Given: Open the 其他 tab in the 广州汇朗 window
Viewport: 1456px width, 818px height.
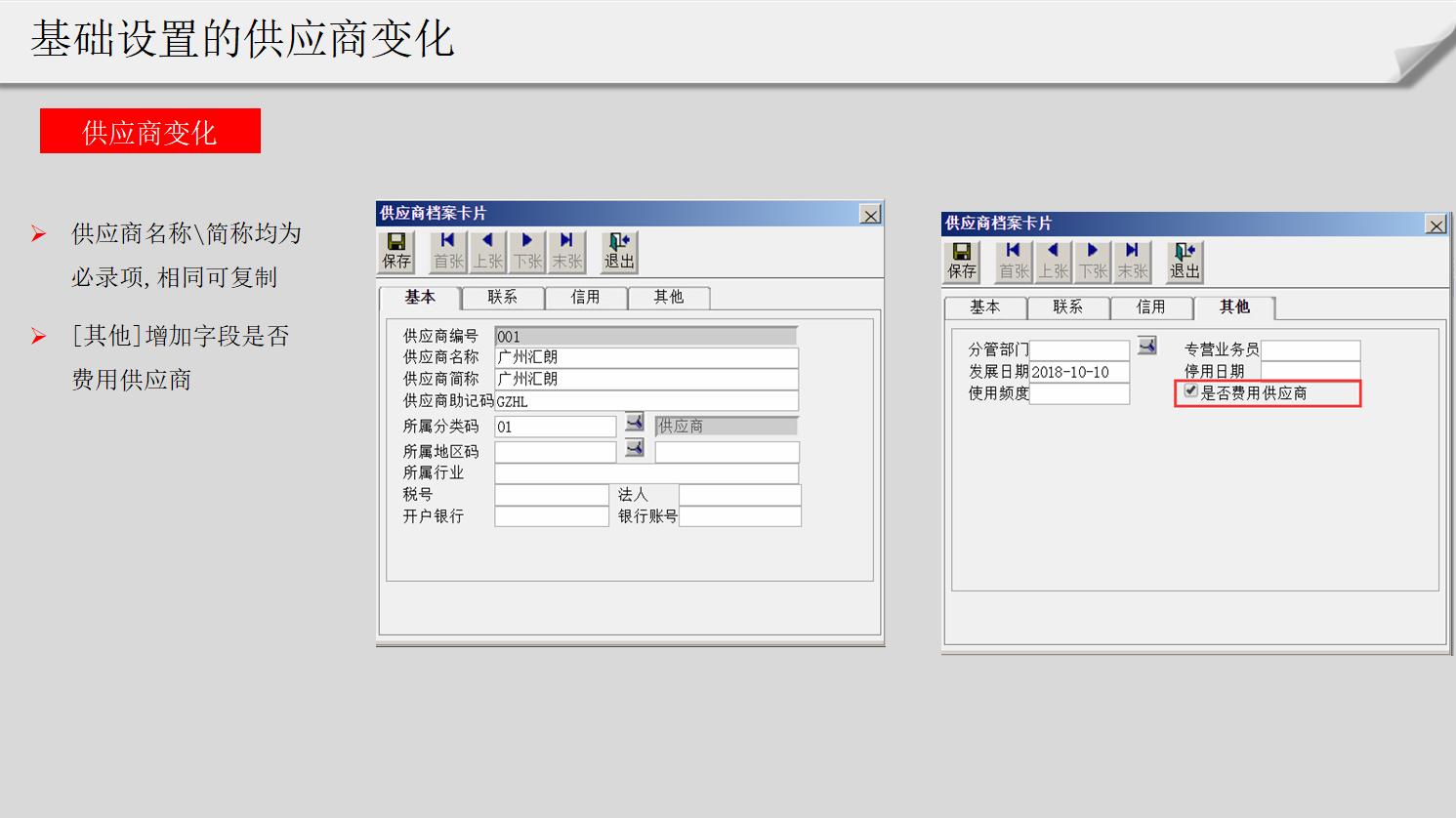Looking at the screenshot, I should [x=669, y=298].
